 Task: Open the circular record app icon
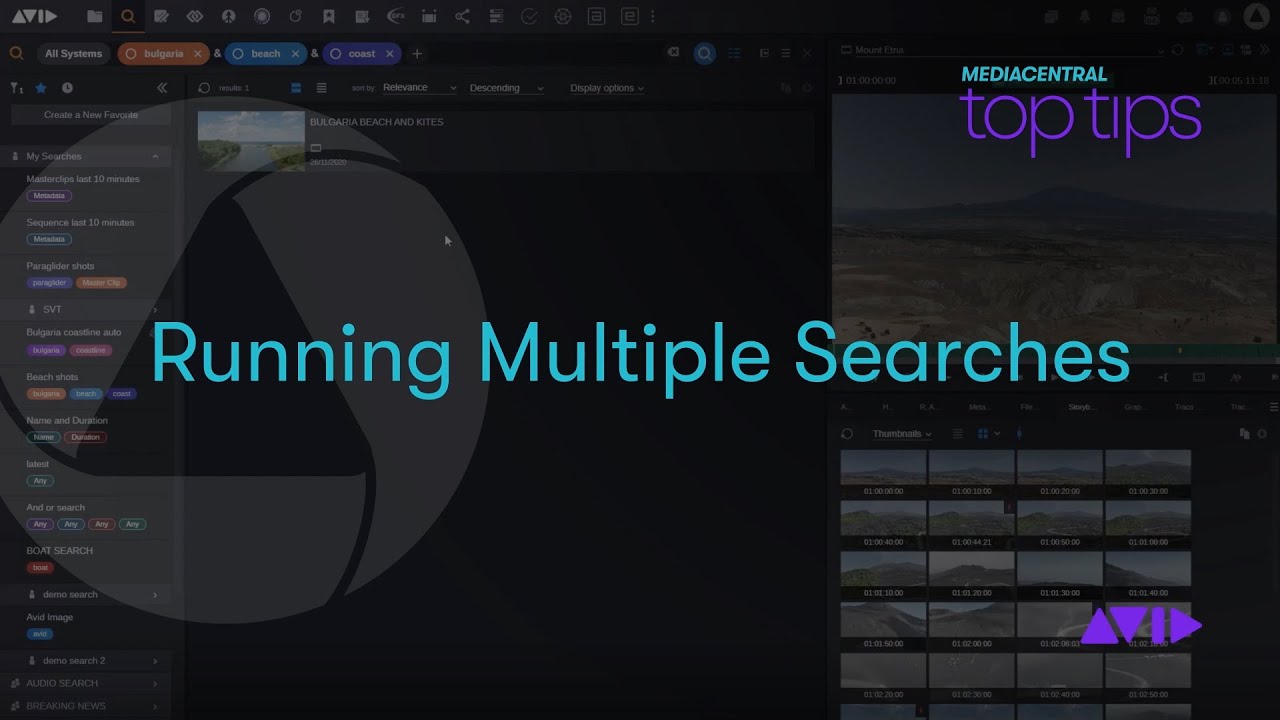[x=262, y=16]
